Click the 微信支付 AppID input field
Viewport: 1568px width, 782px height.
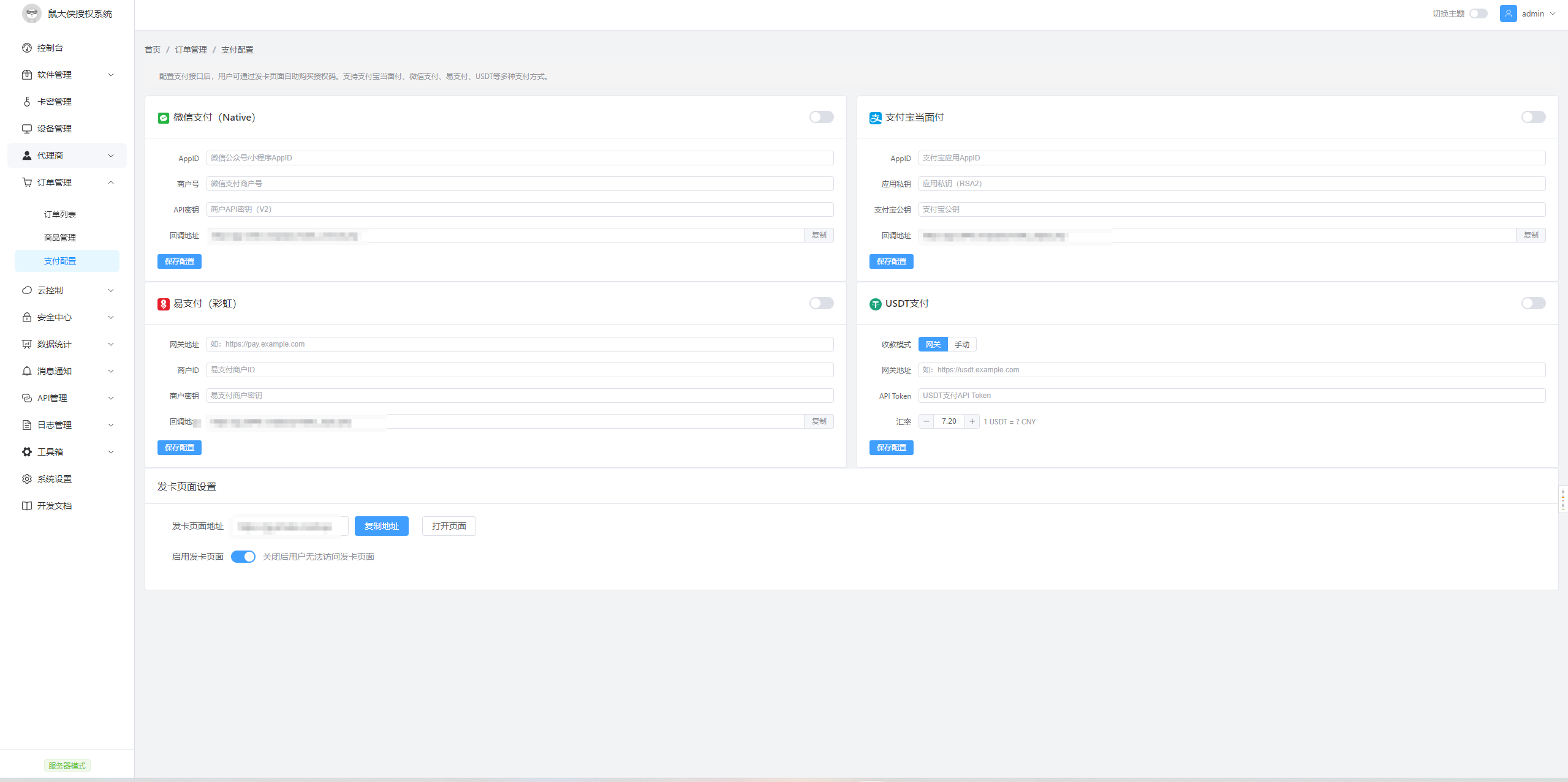pyautogui.click(x=520, y=158)
